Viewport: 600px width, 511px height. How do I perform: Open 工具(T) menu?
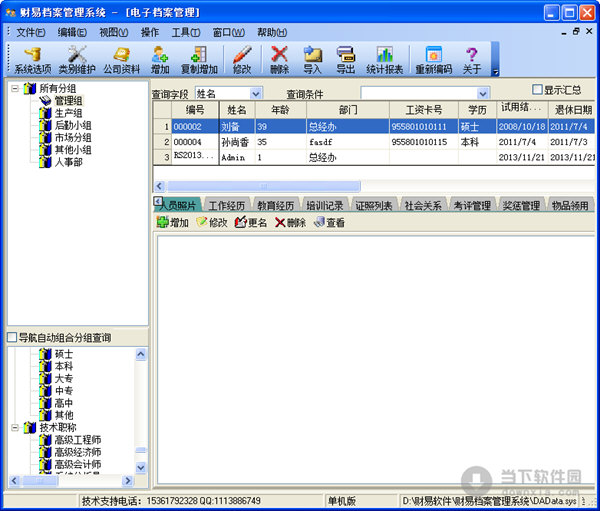click(186, 33)
